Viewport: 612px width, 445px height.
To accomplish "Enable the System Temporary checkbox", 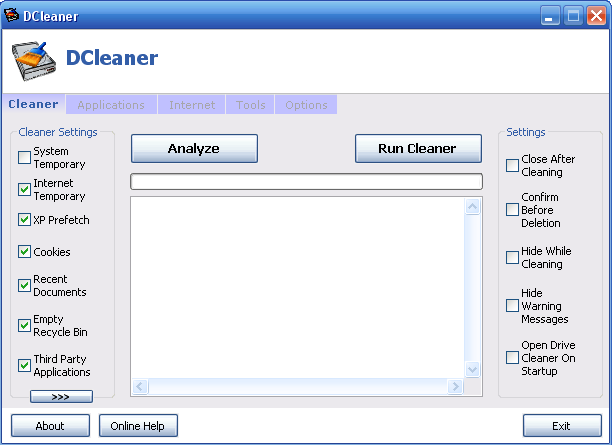I will click(x=25, y=157).
